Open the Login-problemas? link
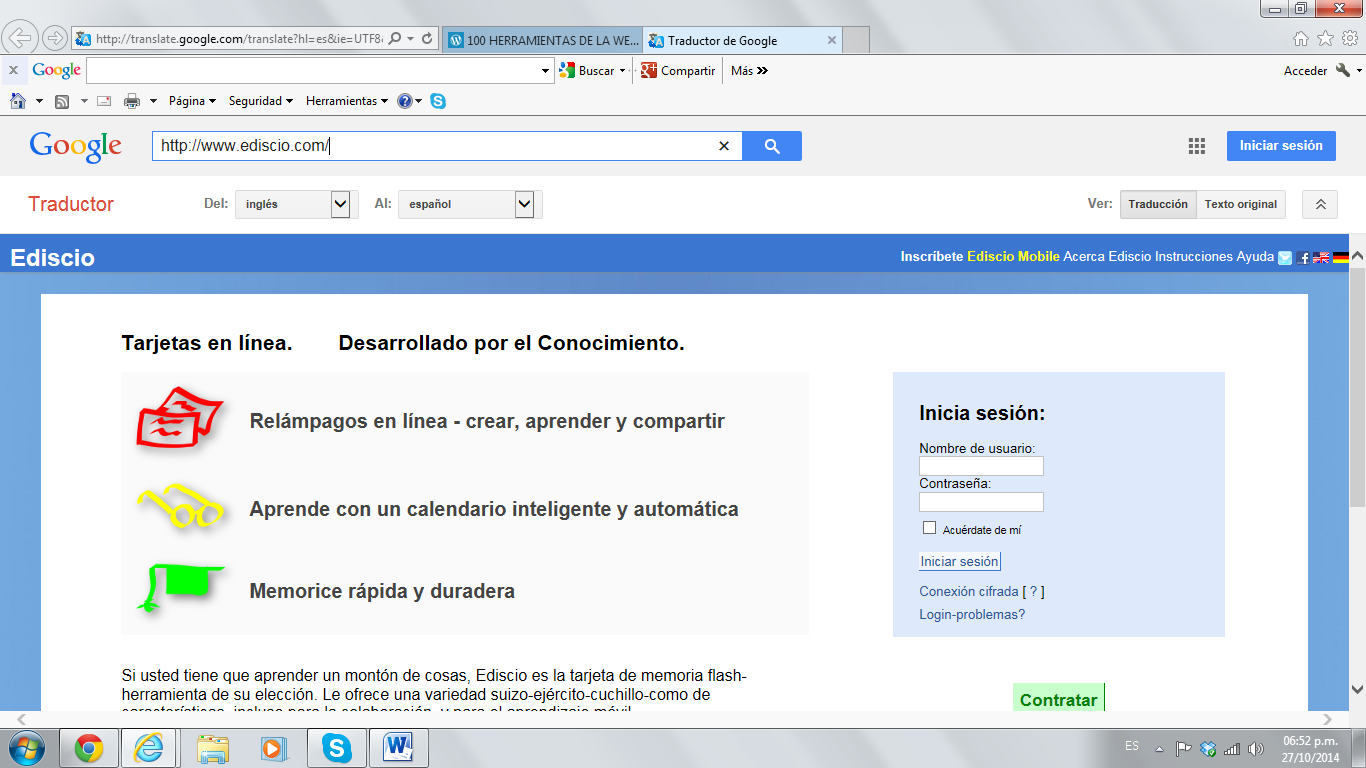Viewport: 1366px width, 768px height. (x=971, y=615)
